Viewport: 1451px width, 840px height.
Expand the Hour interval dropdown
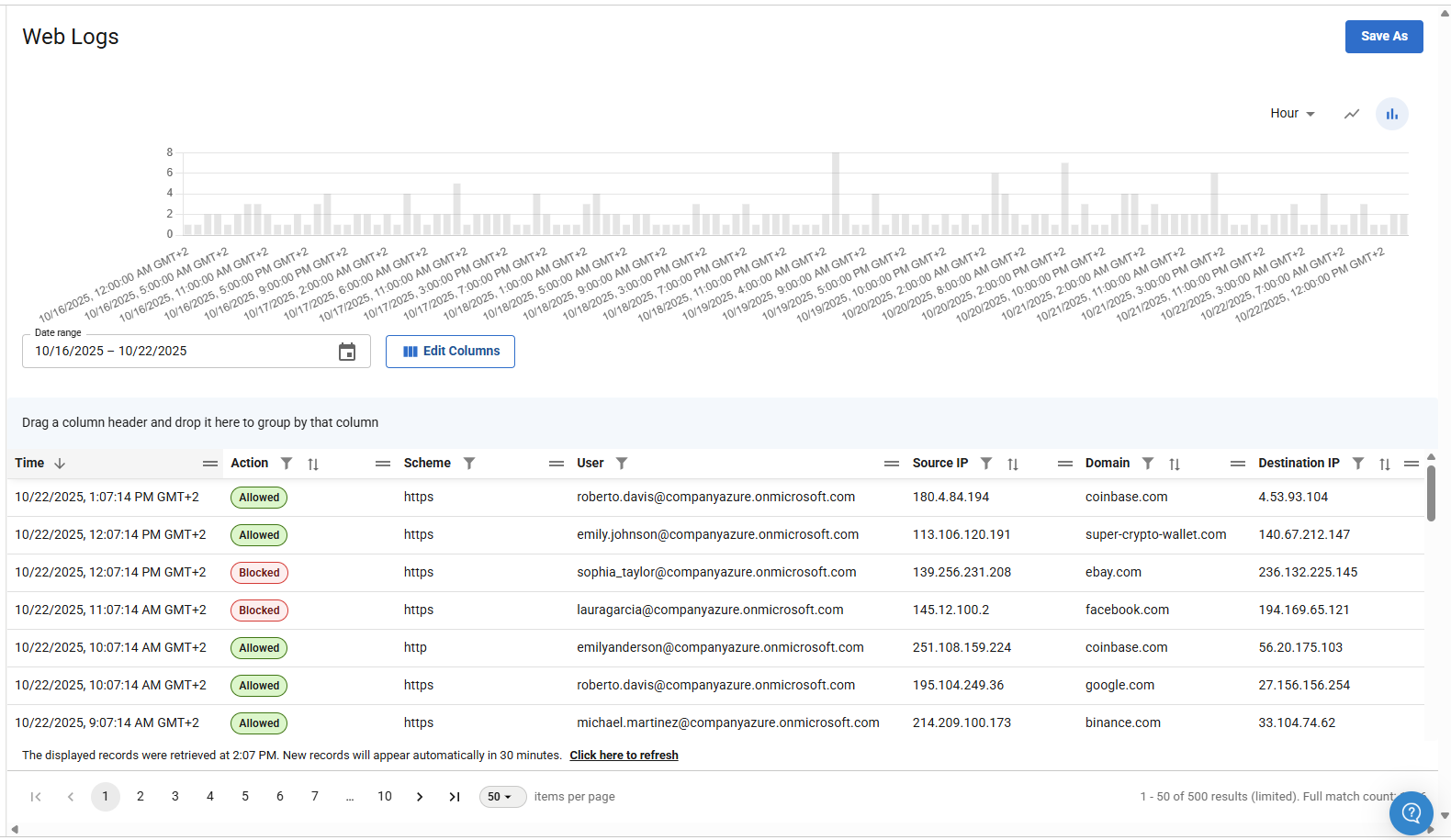[x=1292, y=114]
